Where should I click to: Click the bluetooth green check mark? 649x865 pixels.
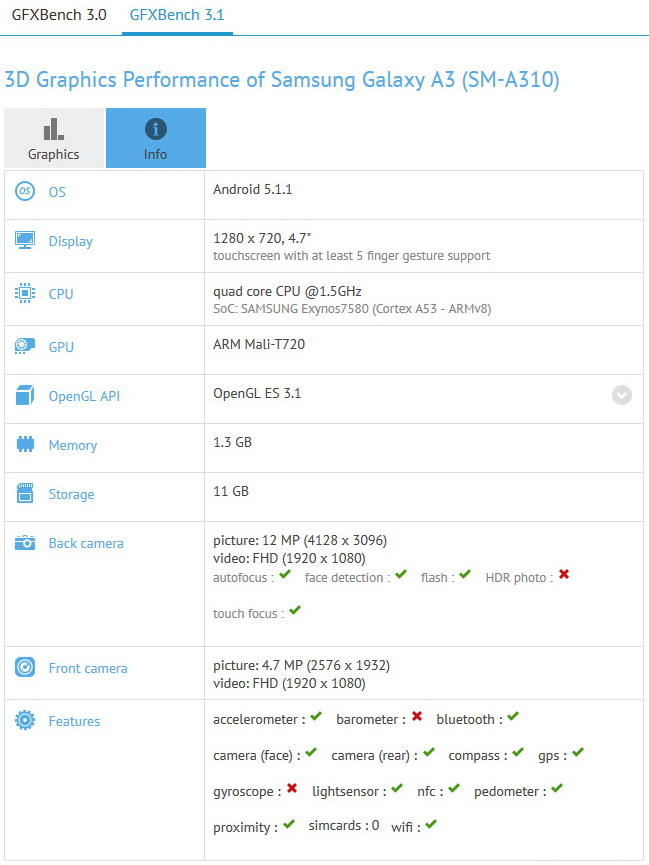pos(513,716)
